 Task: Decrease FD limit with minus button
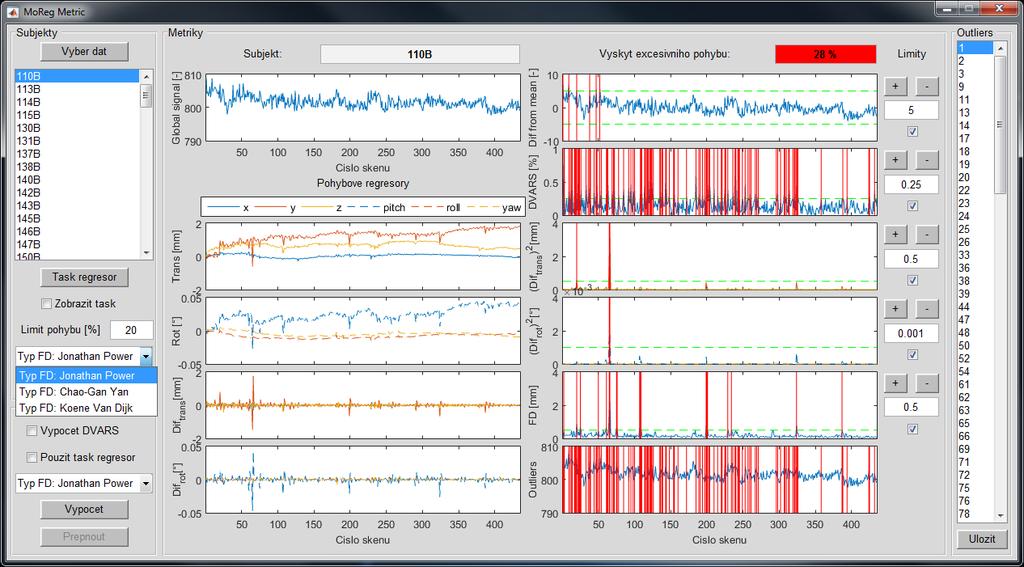pyautogui.click(x=927, y=383)
